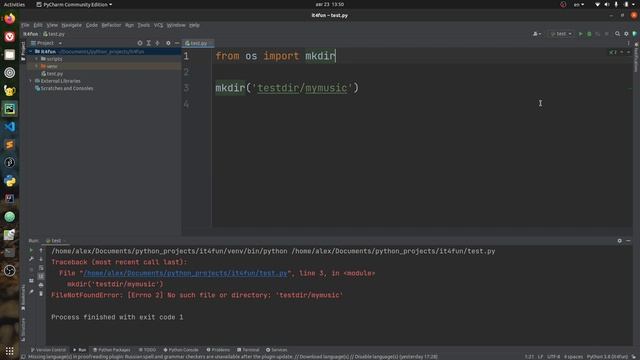Open Sublime Text from the dock
Viewport: 640px width, 360px height.
point(10,144)
